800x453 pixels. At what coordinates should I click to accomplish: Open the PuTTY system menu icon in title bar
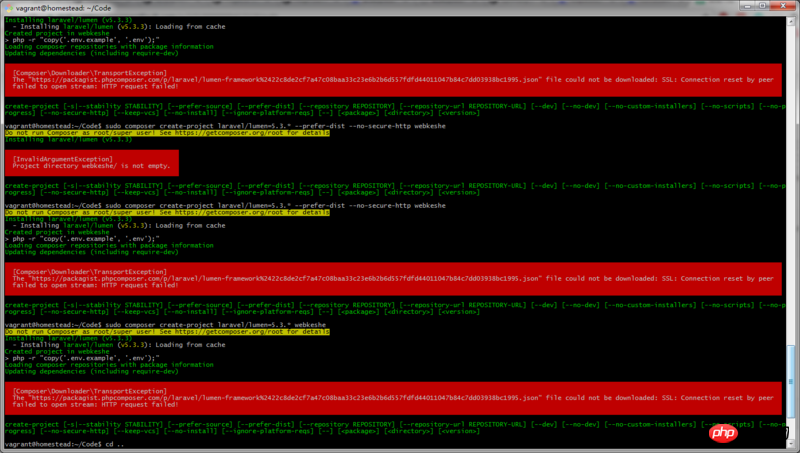tap(8, 8)
